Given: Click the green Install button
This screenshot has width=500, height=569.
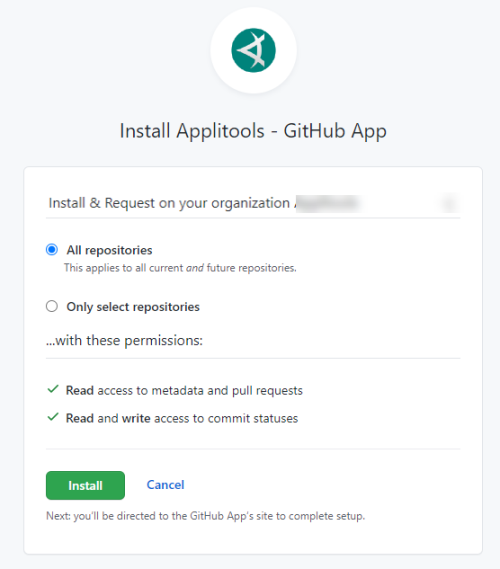Looking at the screenshot, I should (85, 485).
